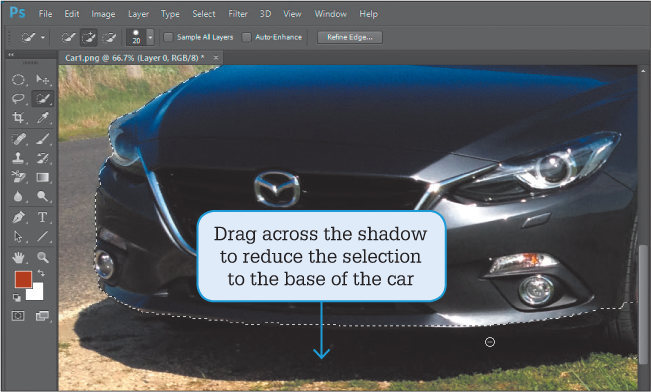651x392 pixels.
Task: Open the brush size picker dropdown arrow
Action: point(150,37)
